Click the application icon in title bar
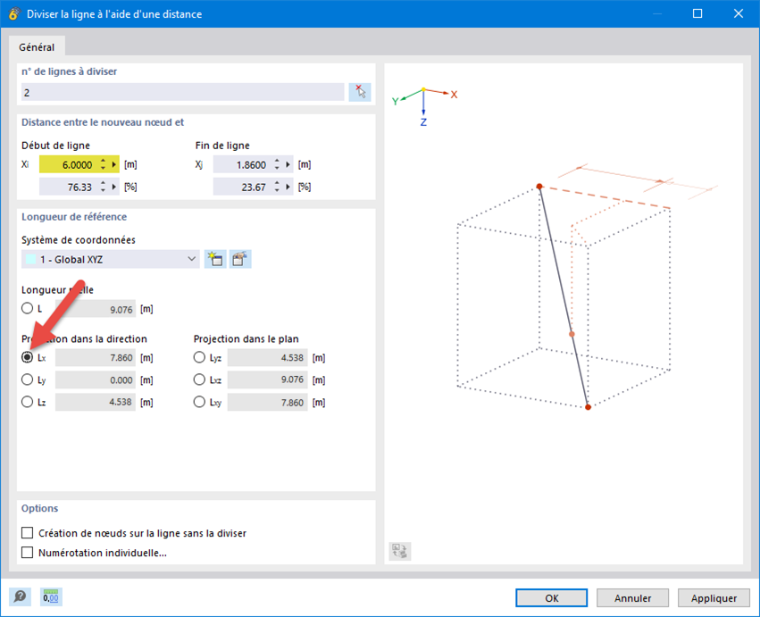760x617 pixels. click(14, 14)
